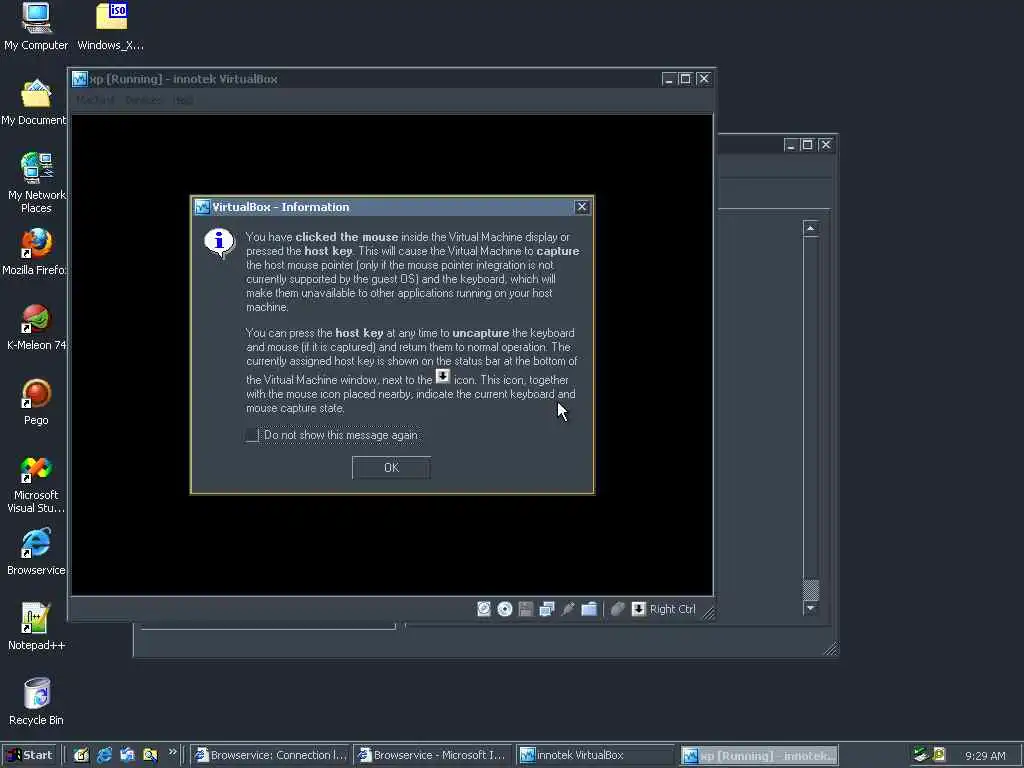Select Microsoft Visual Studio desktop shortcut
Screen dimensions: 1024x768
[36, 484]
